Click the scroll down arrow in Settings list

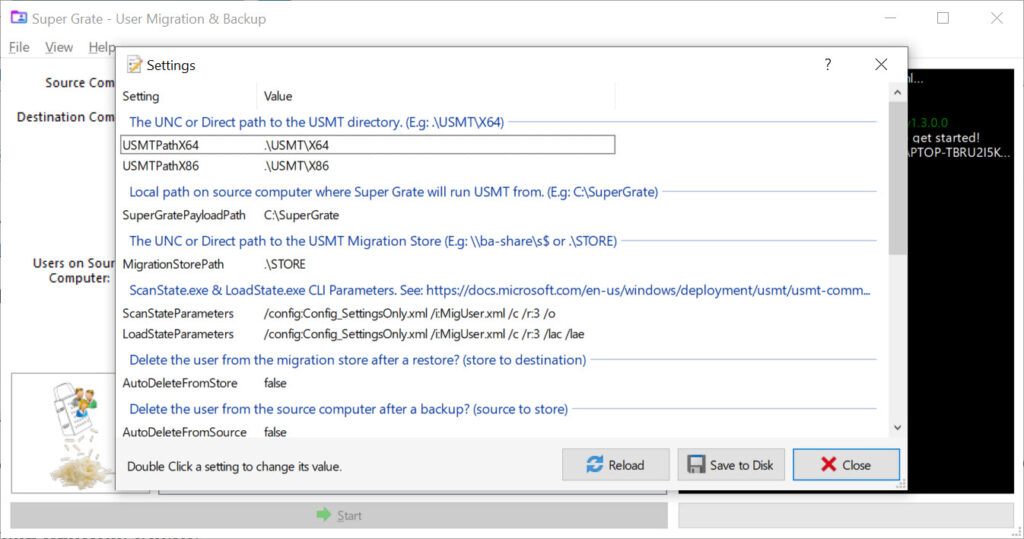coord(897,428)
